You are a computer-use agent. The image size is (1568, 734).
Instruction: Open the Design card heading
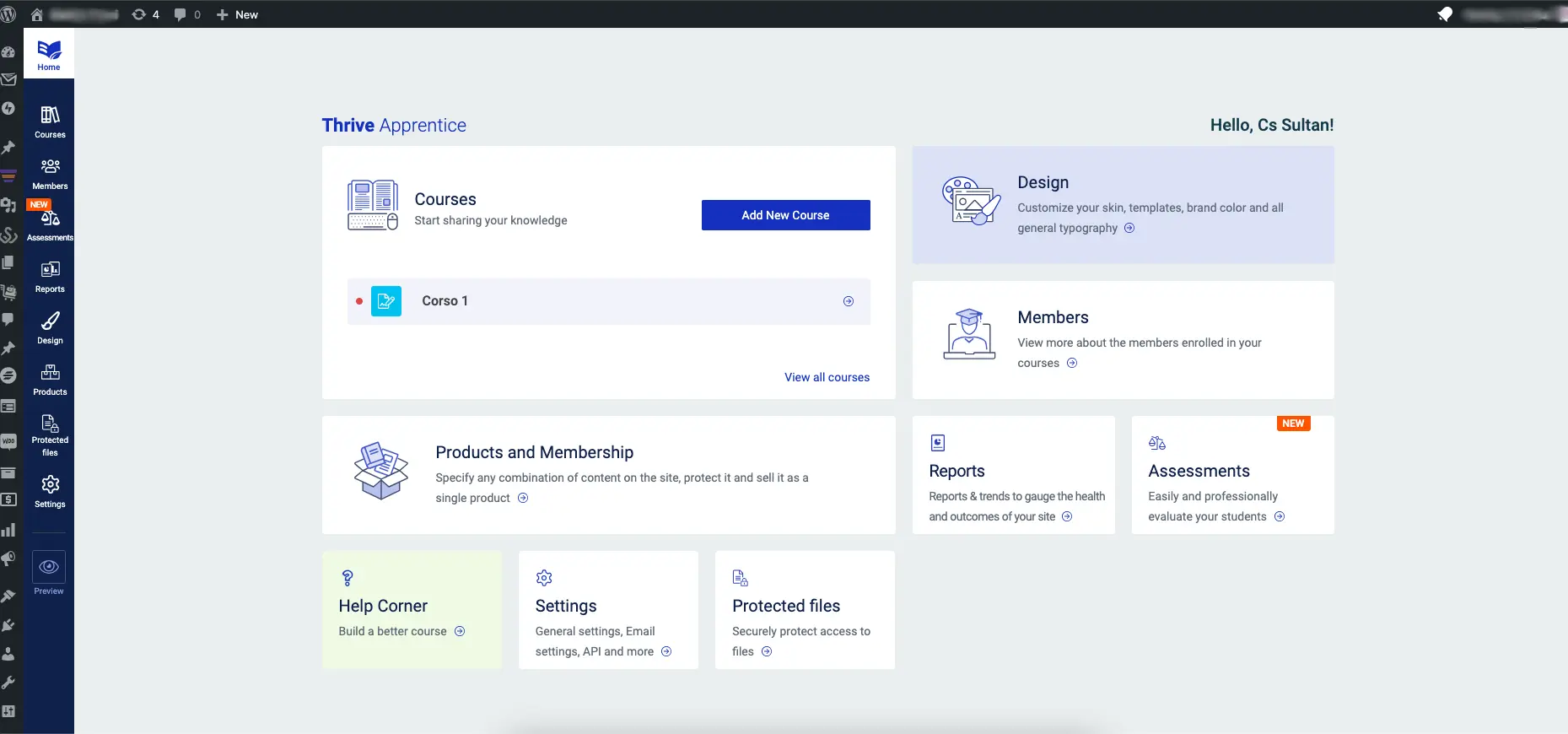click(1043, 182)
